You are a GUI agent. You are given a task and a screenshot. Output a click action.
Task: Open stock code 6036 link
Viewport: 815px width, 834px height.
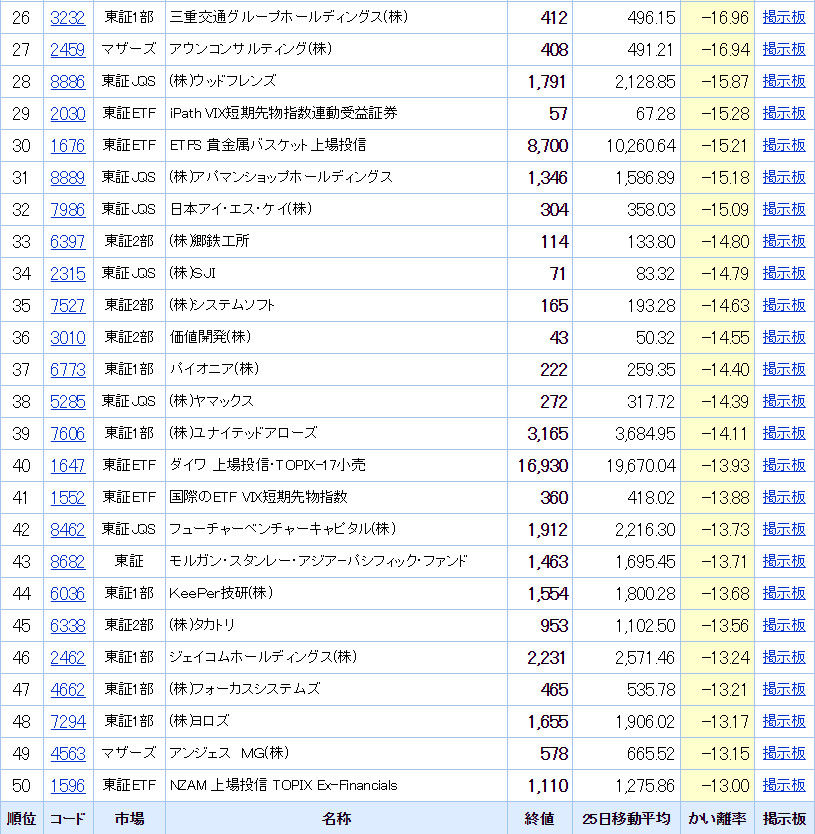tap(68, 594)
